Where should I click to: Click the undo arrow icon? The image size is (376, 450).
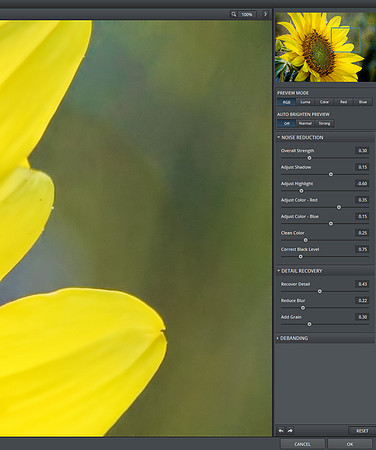(281, 431)
